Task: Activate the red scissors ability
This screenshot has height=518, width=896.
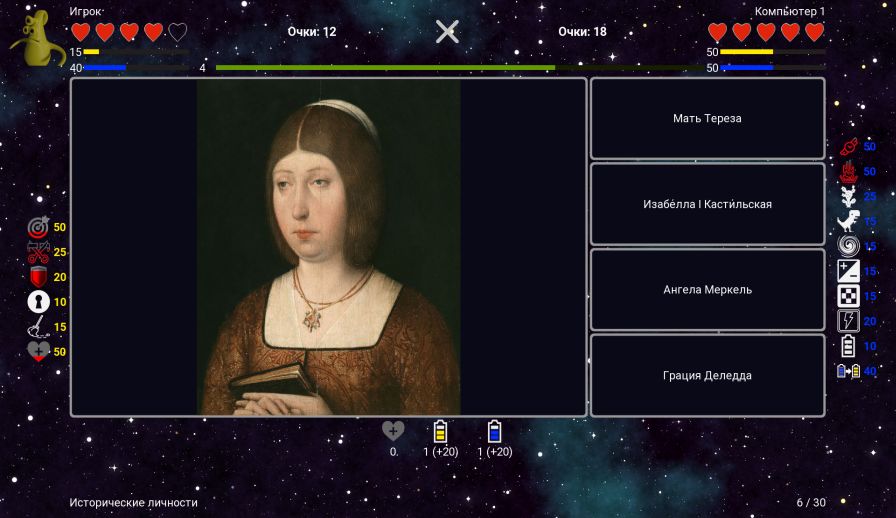Action: pos(38,253)
